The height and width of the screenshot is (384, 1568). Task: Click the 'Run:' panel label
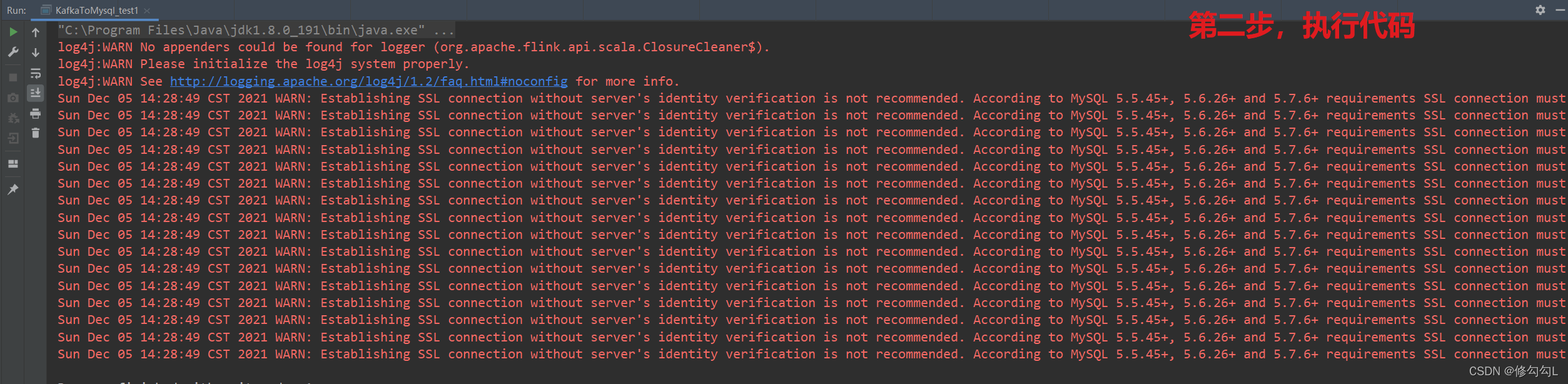point(16,11)
